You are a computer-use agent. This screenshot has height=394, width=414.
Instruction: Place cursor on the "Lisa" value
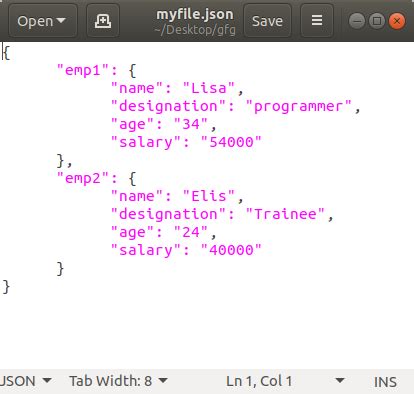[209, 88]
